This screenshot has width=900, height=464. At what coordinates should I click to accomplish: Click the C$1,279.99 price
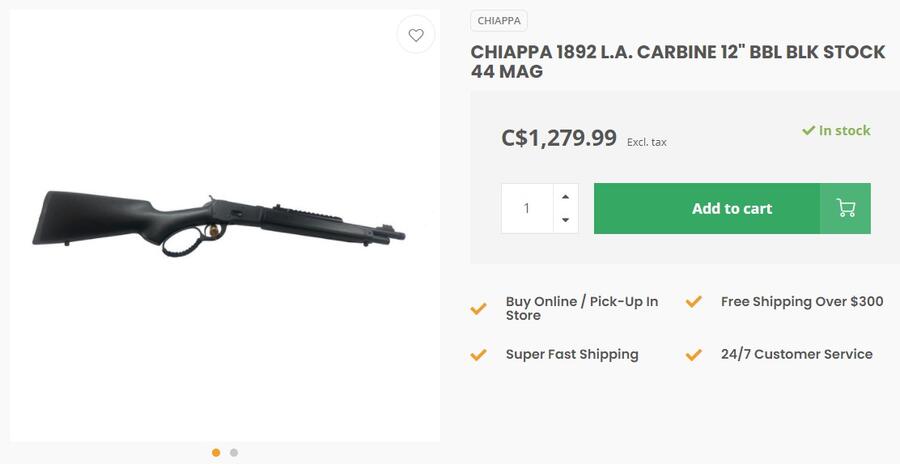pos(559,138)
